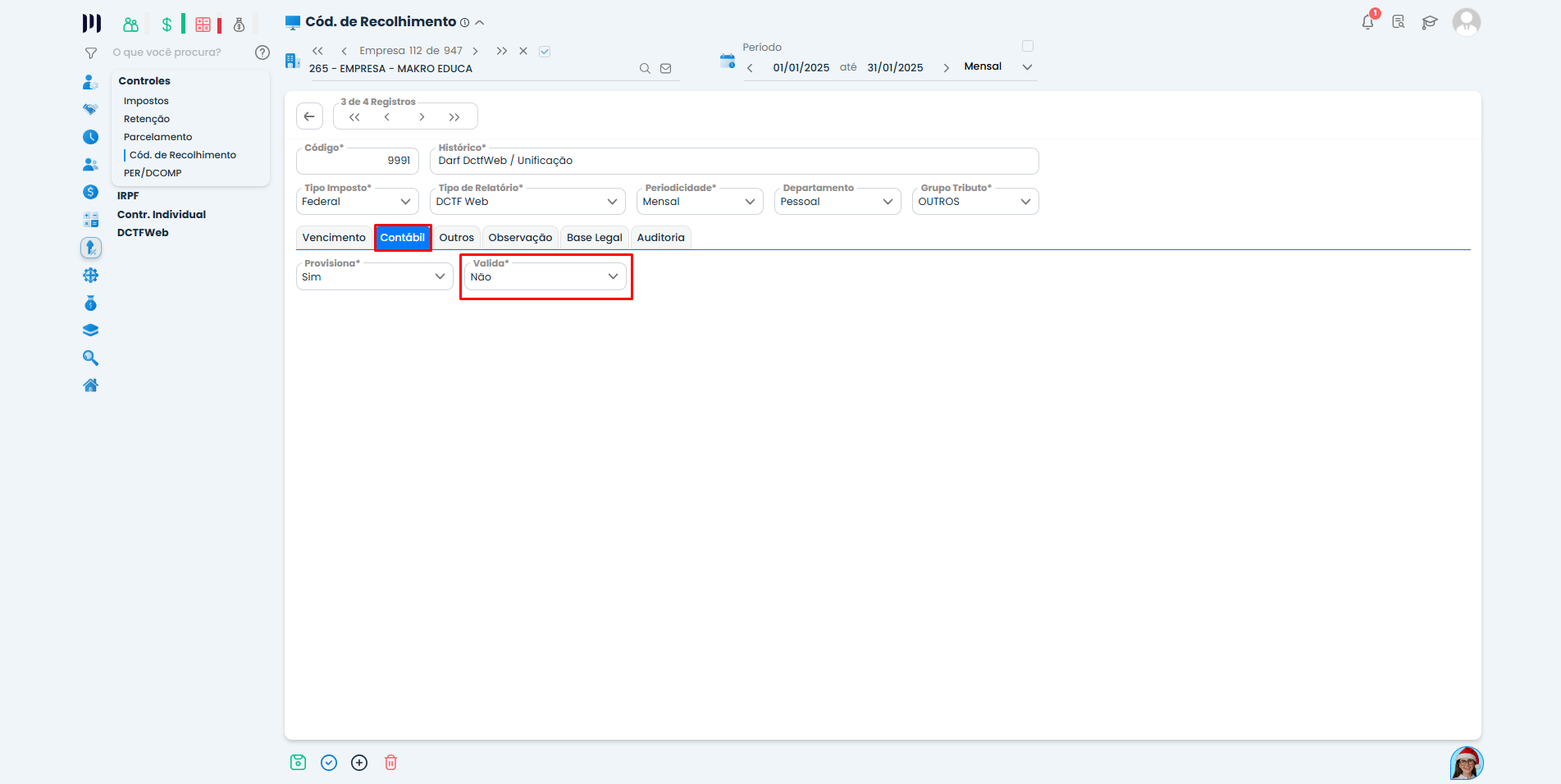The image size is (1561, 784).
Task: Check the checkbox above the Período selector
Action: point(1028,46)
